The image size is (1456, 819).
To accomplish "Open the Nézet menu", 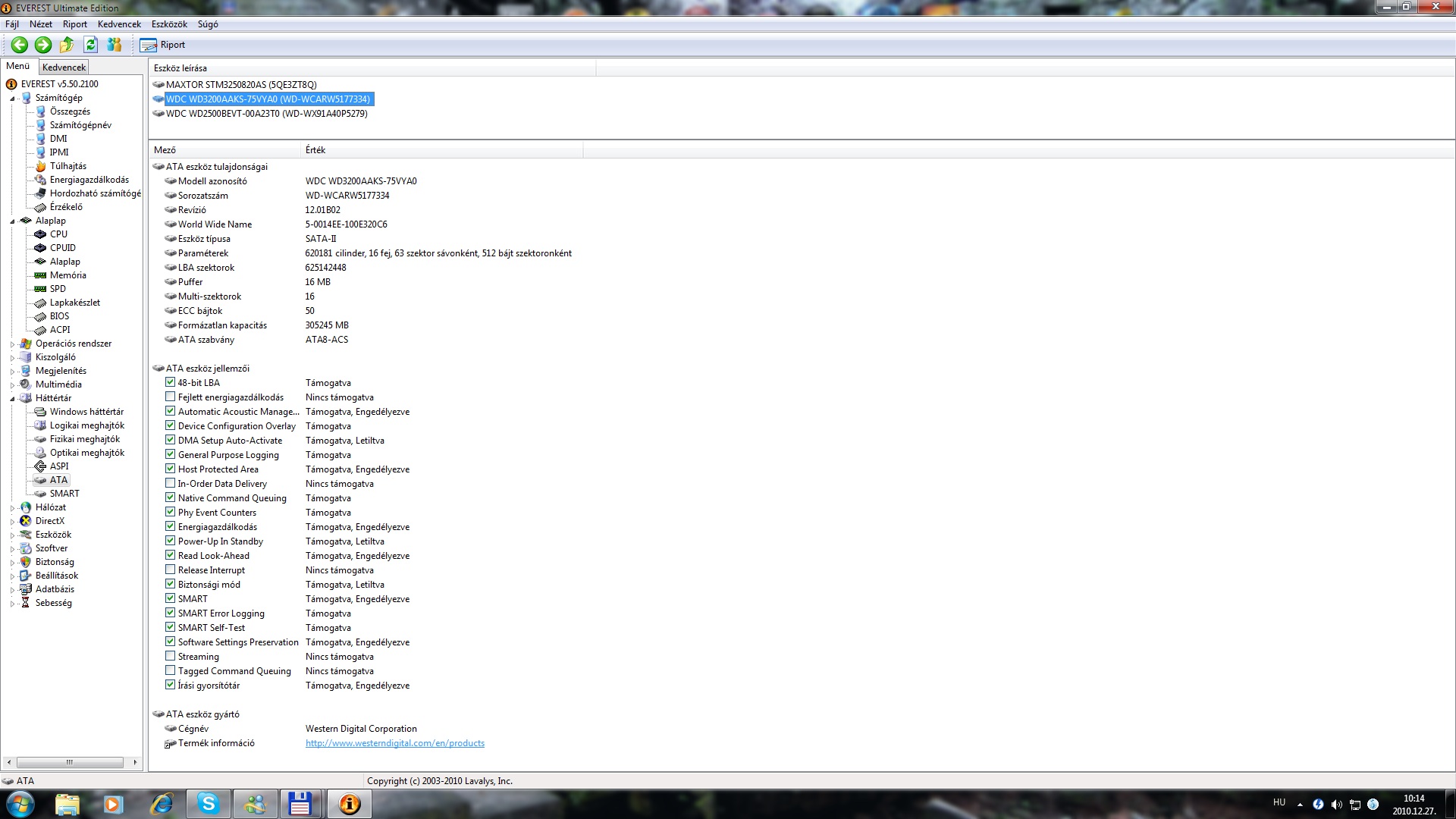I will click(41, 24).
